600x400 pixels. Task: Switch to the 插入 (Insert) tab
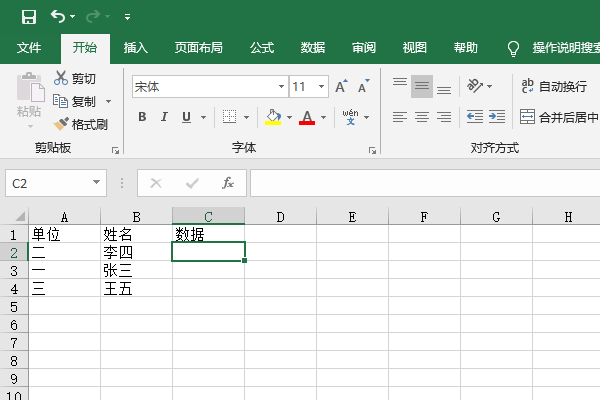(136, 47)
